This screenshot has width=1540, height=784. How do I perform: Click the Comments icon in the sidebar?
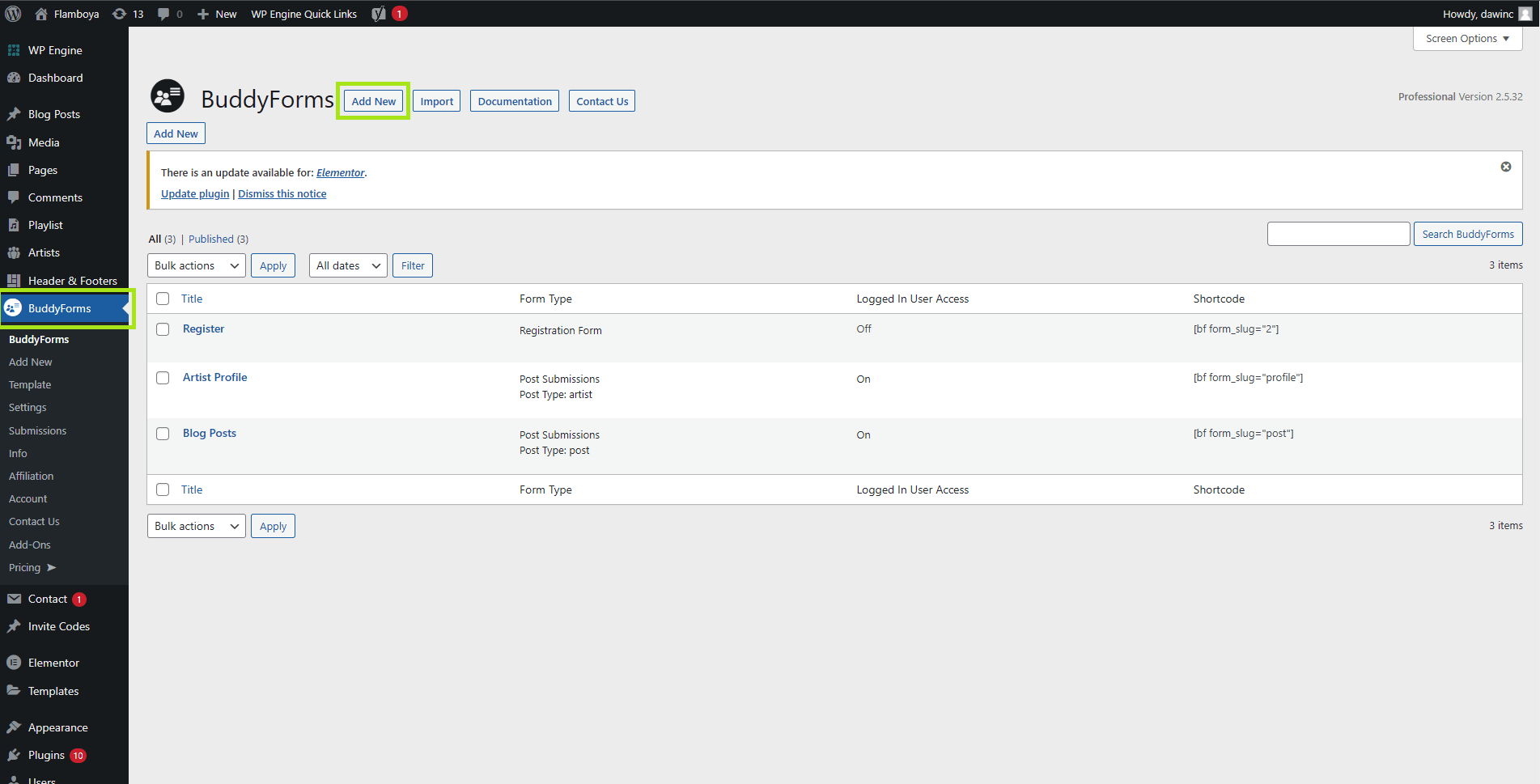coord(14,197)
